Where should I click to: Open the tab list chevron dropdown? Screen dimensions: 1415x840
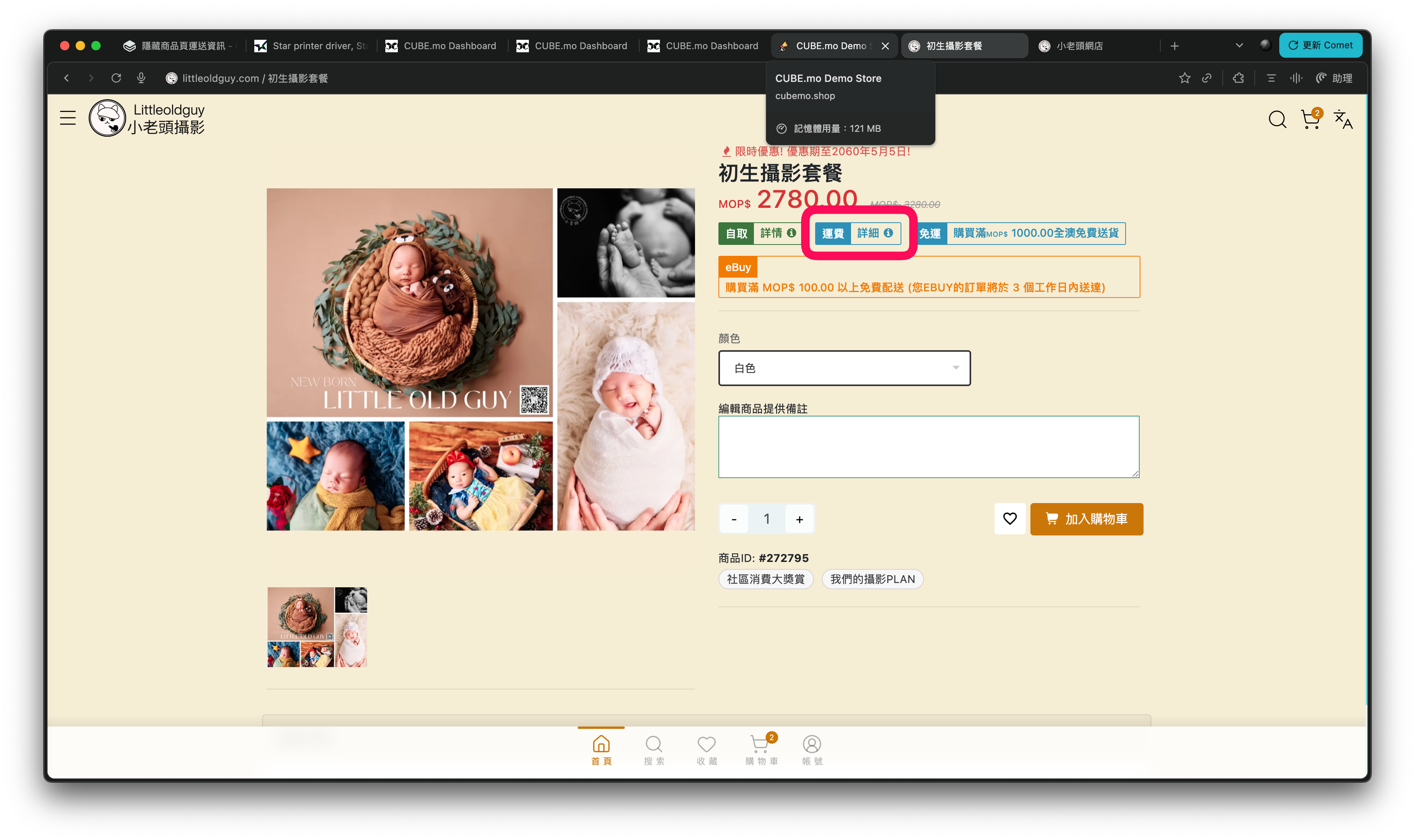tap(1239, 45)
